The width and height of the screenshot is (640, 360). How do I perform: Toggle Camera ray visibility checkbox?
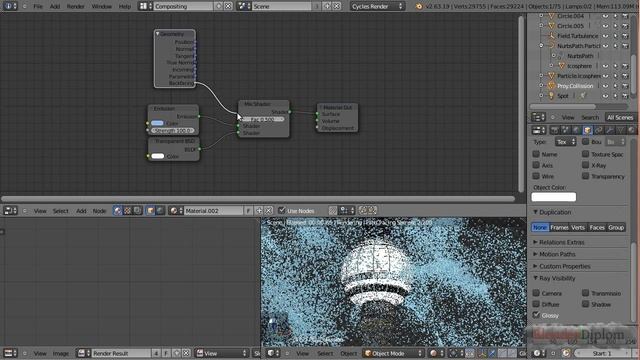[536, 293]
